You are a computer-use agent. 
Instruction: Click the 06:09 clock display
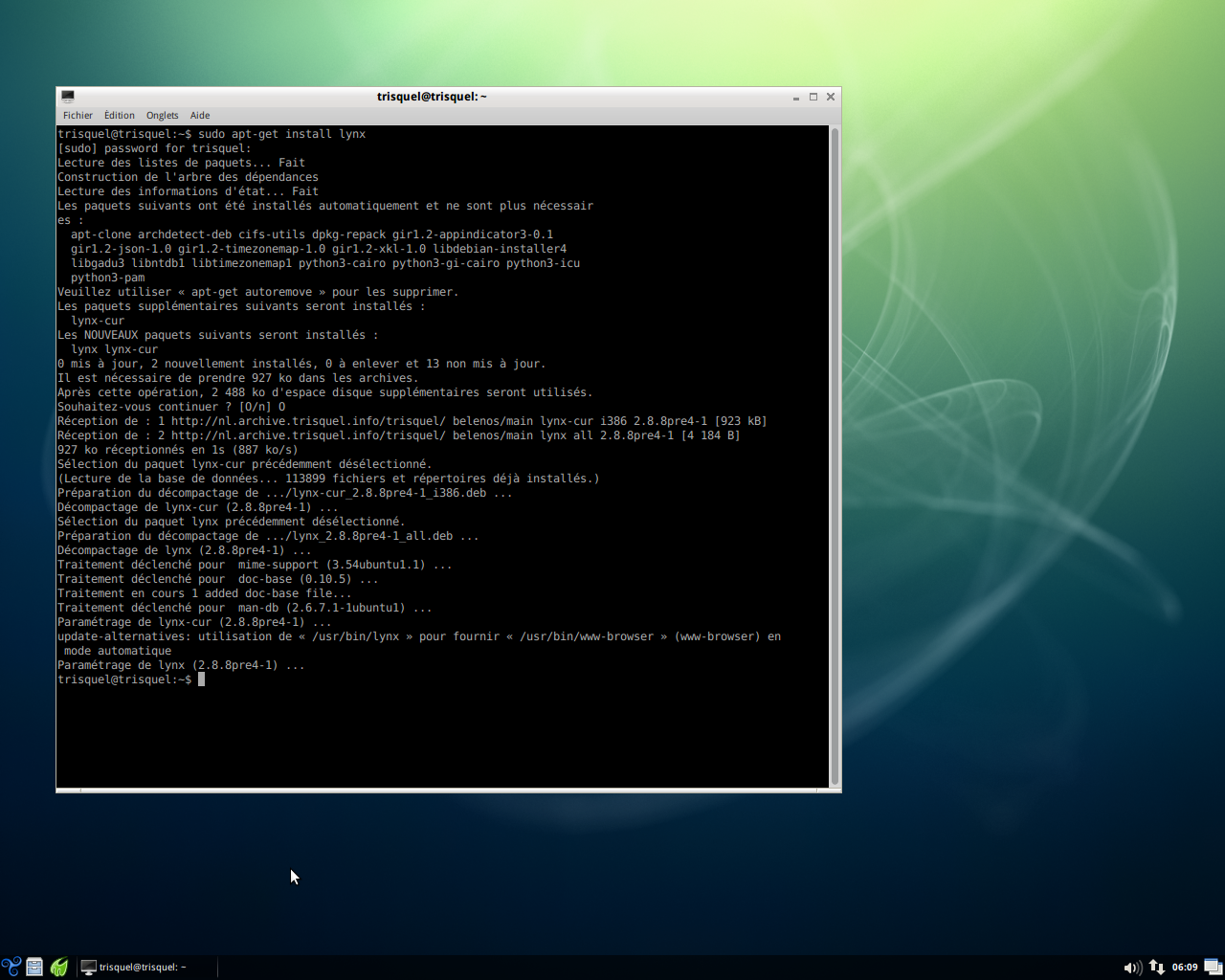pos(1184,967)
